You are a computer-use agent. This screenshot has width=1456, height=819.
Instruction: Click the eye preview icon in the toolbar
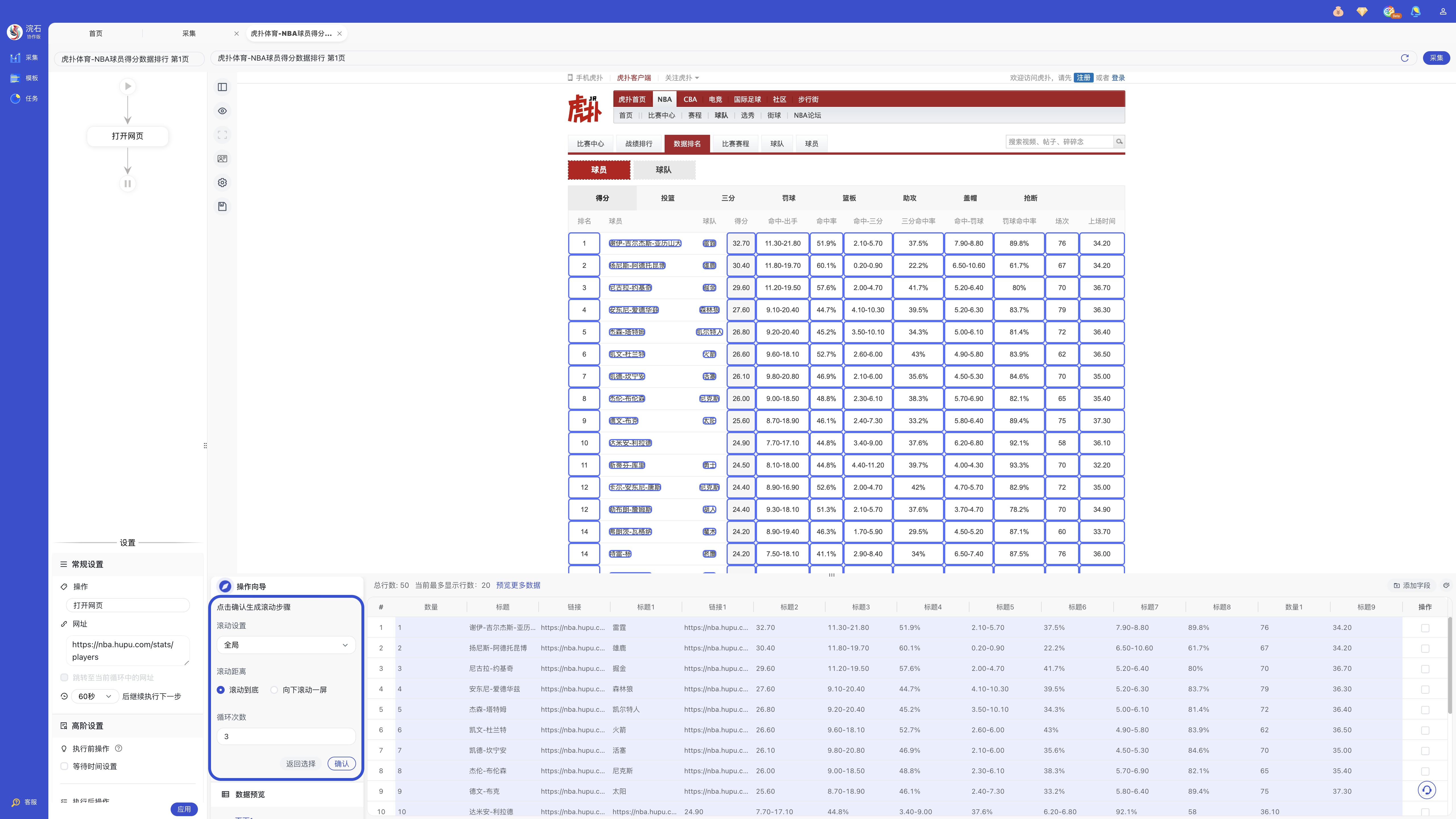coord(222,111)
